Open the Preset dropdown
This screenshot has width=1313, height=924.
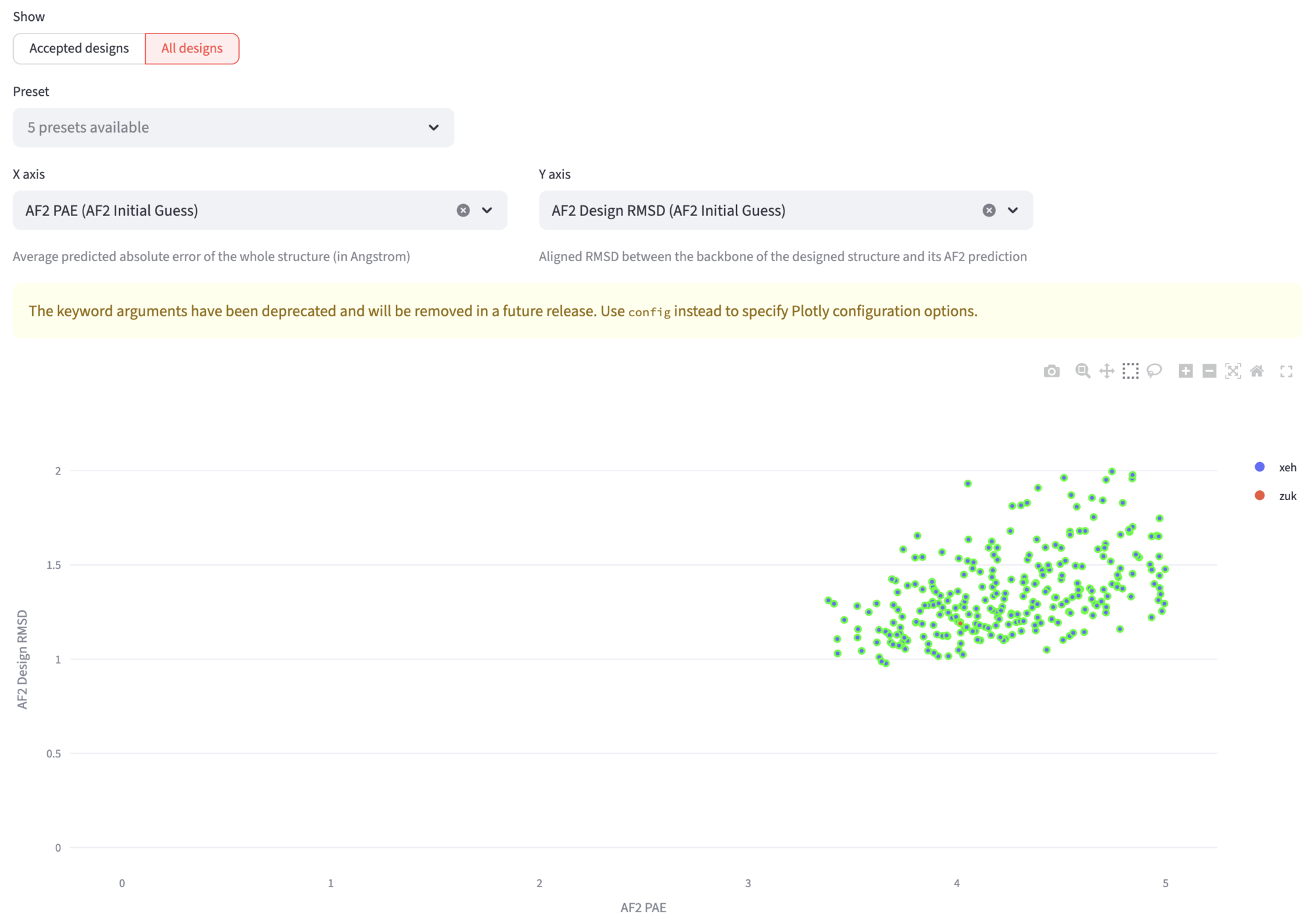[233, 127]
